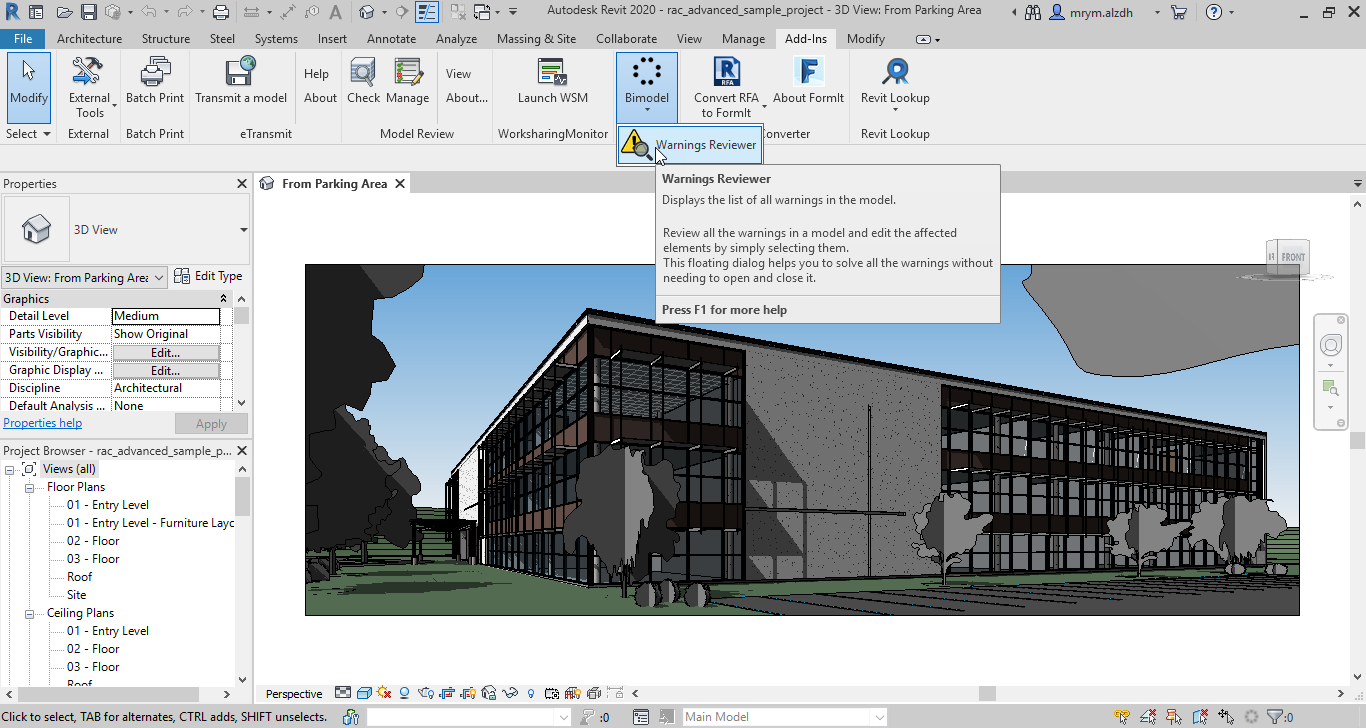Toggle Thin Lines in the quick access toolbar
This screenshot has height=728, width=1366.
[427, 12]
